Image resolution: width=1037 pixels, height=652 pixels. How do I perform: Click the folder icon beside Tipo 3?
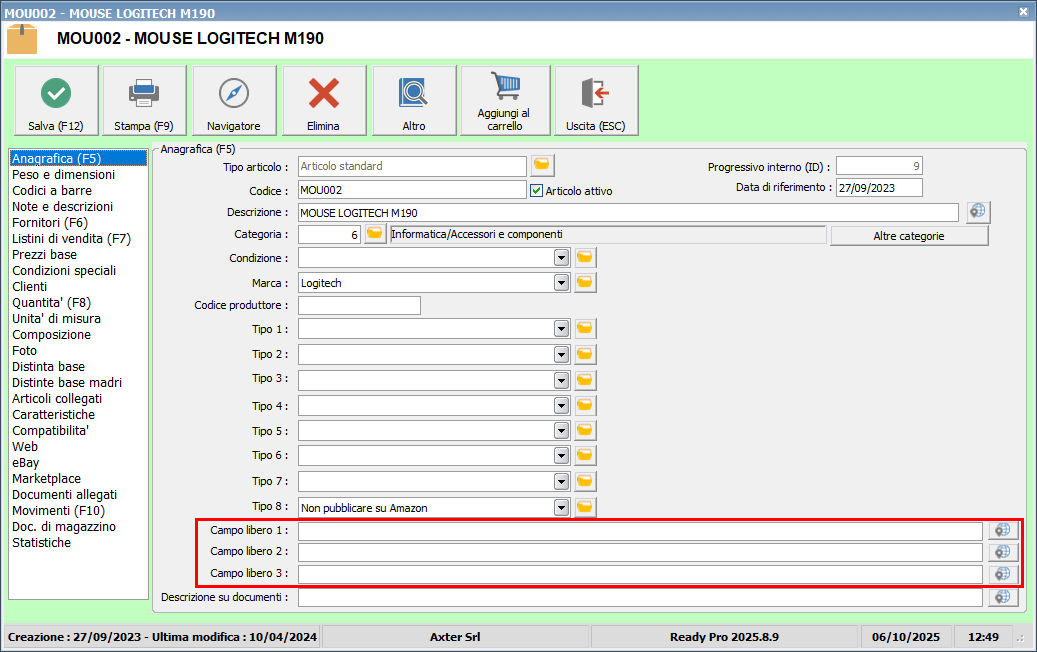585,380
